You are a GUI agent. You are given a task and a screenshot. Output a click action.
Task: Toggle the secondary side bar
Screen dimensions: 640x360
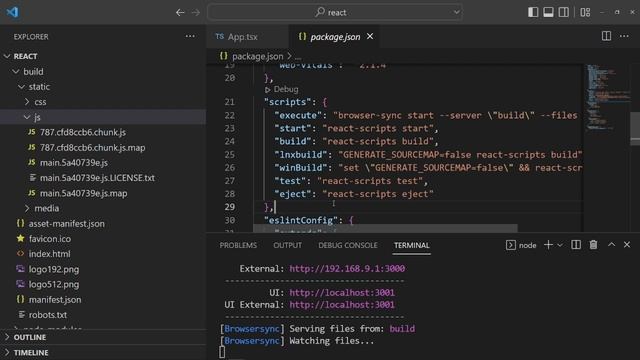564,12
